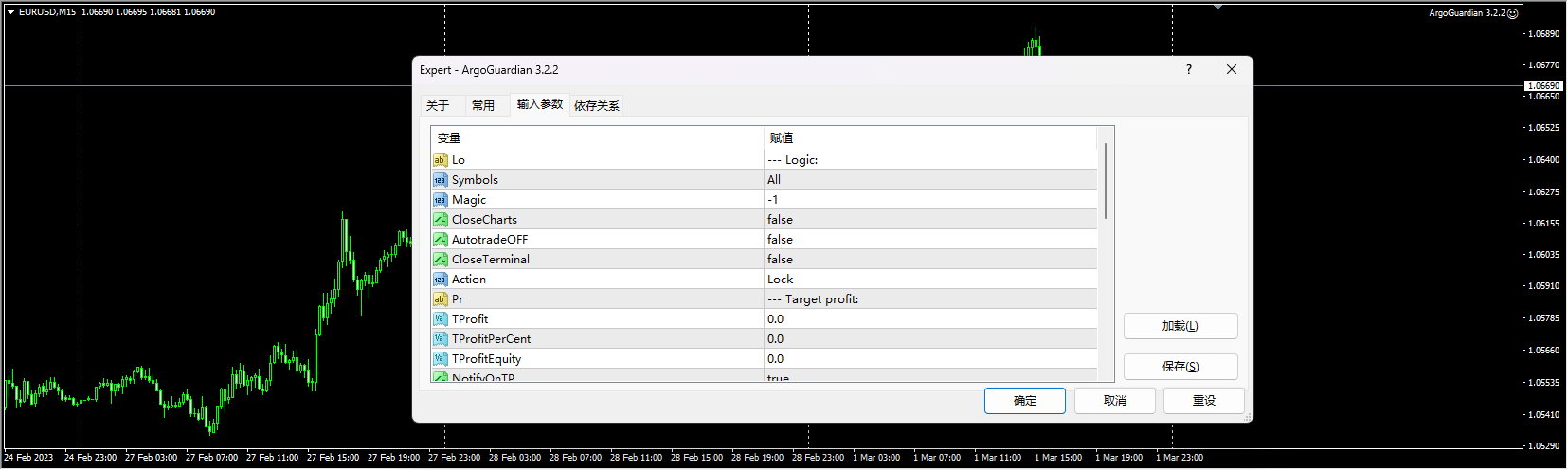Click the 确定 button to confirm

pyautogui.click(x=1024, y=401)
